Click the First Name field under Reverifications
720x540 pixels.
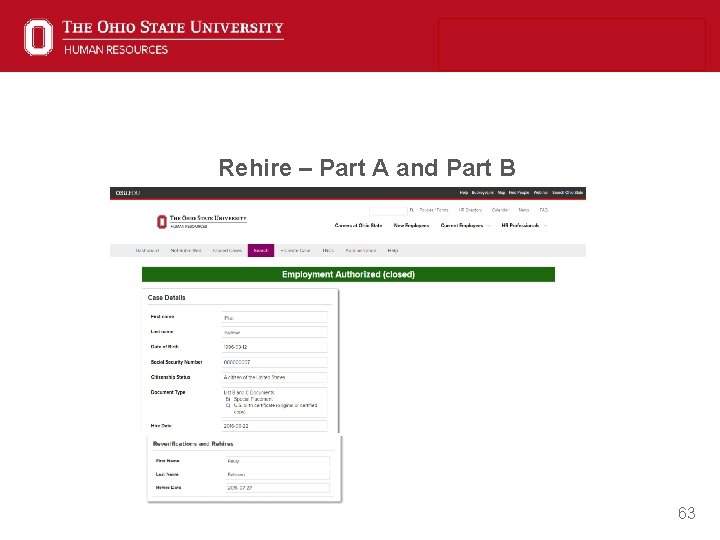pos(278,461)
